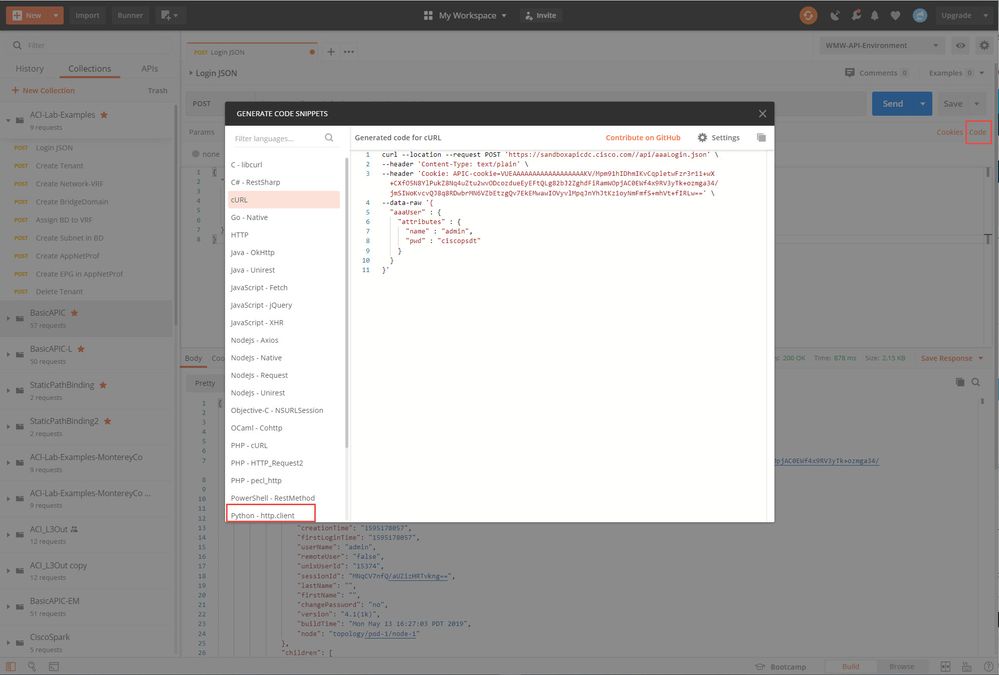Collapse ACI-Lab-Examples collection

pos(8,119)
